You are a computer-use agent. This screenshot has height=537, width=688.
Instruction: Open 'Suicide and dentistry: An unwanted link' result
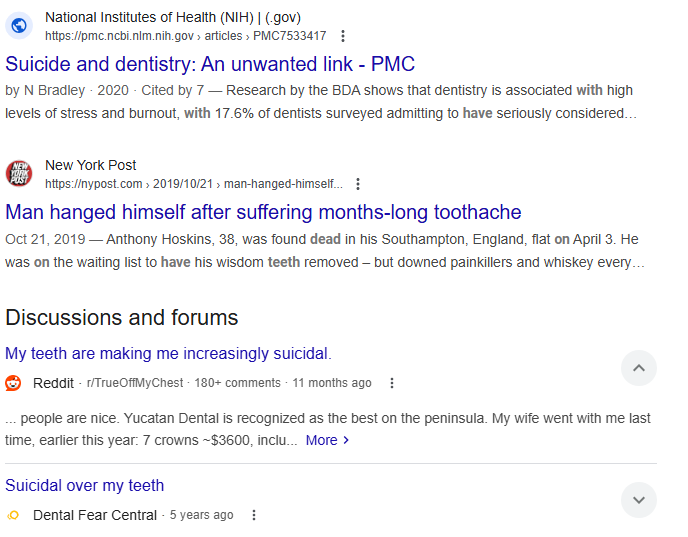[210, 64]
